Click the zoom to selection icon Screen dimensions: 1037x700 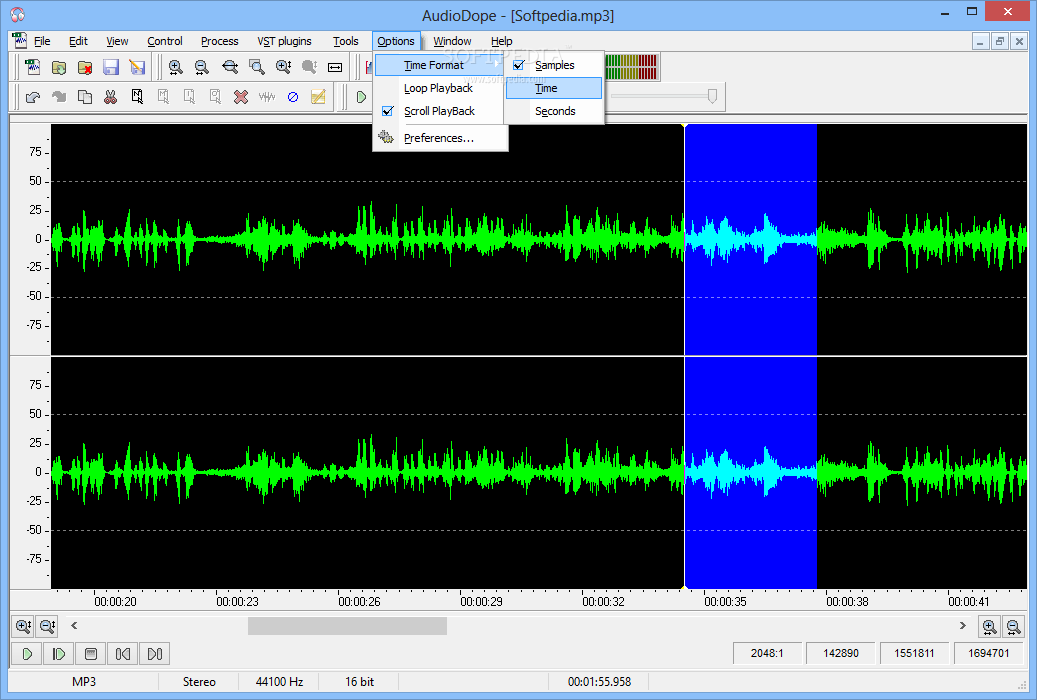click(257, 67)
